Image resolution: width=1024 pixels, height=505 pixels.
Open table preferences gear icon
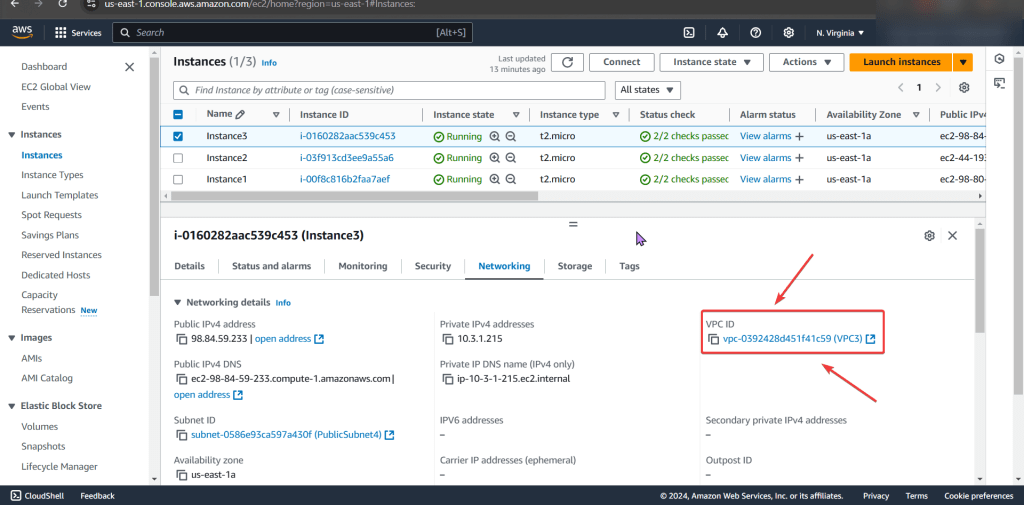click(x=964, y=89)
